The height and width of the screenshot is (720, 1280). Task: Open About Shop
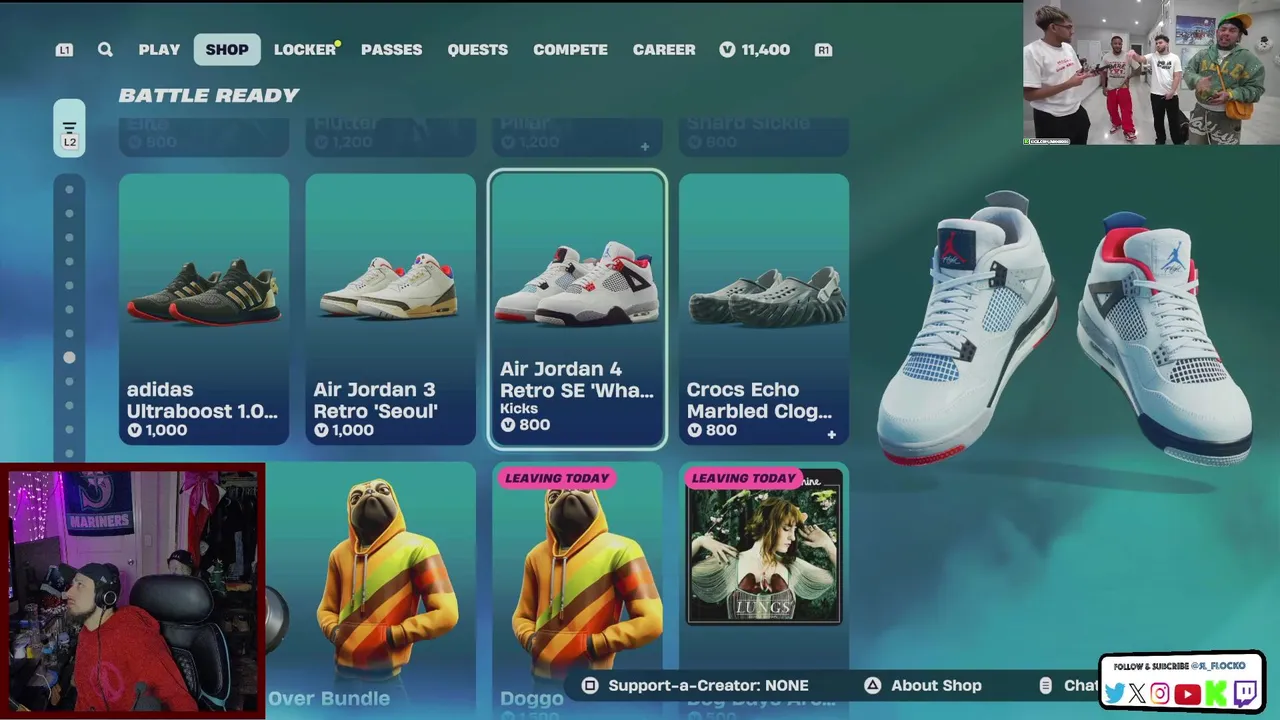click(923, 685)
